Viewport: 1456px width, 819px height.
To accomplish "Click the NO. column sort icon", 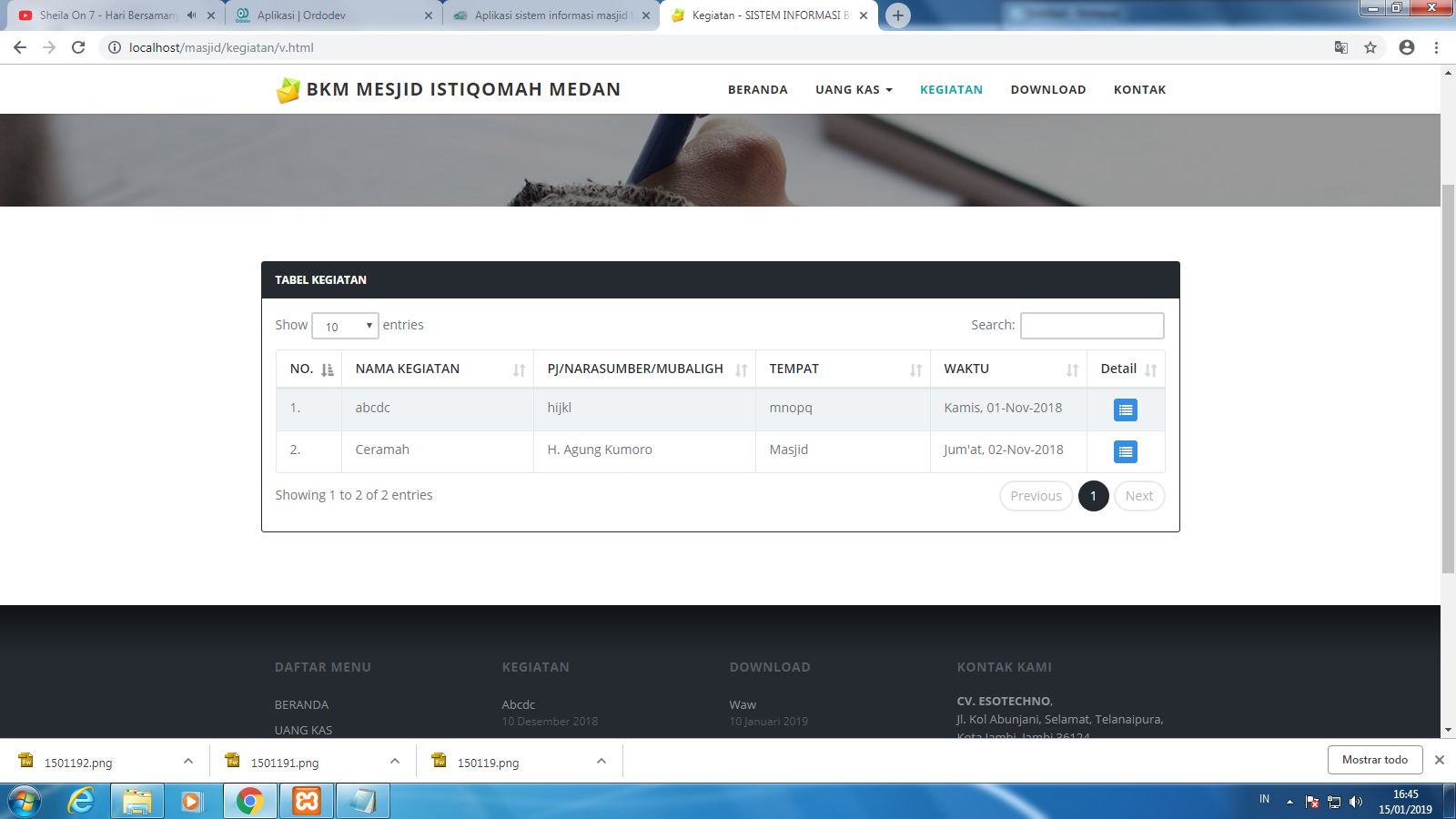I will point(327,369).
